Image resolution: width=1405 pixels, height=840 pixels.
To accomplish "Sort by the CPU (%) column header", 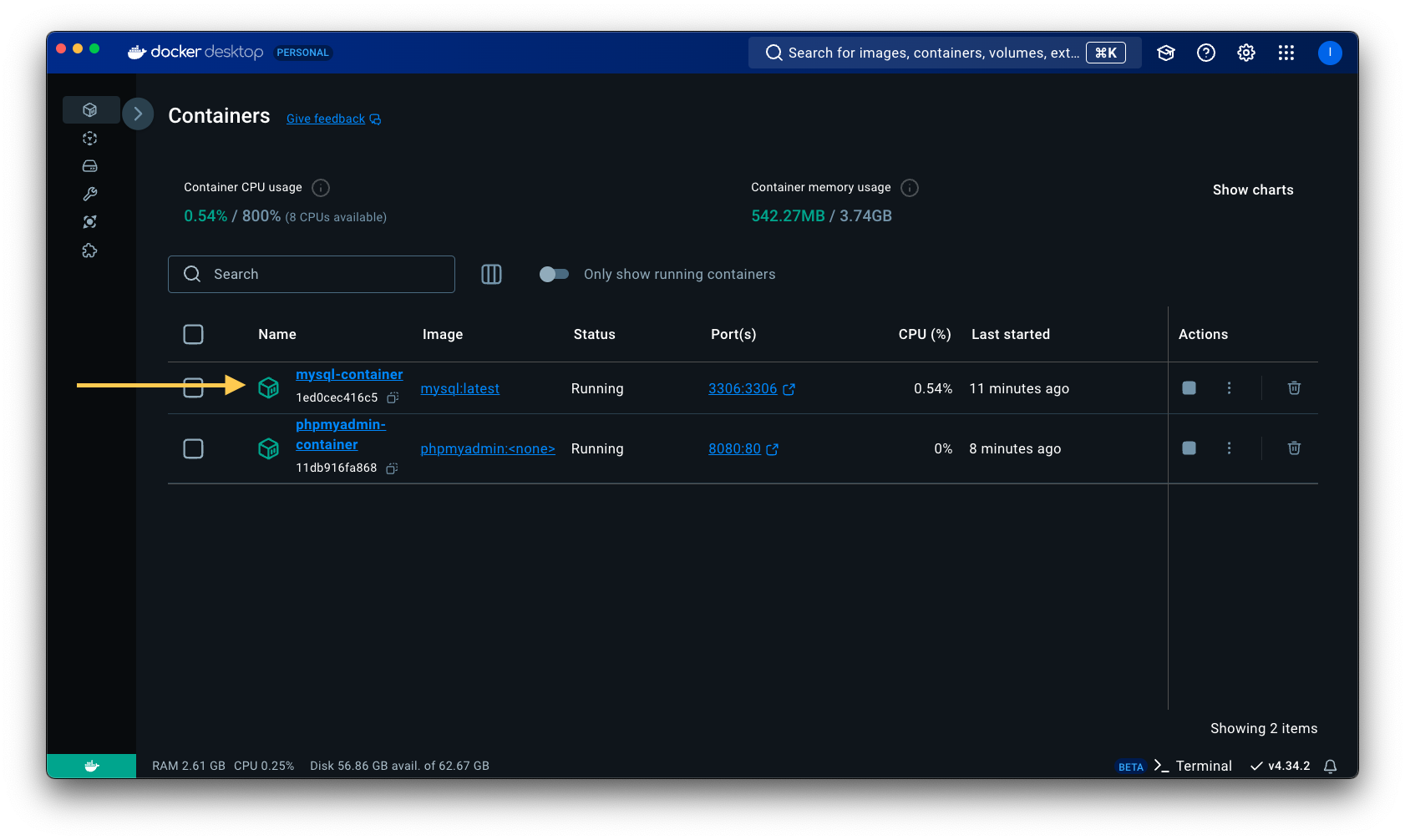I will pyautogui.click(x=925, y=334).
